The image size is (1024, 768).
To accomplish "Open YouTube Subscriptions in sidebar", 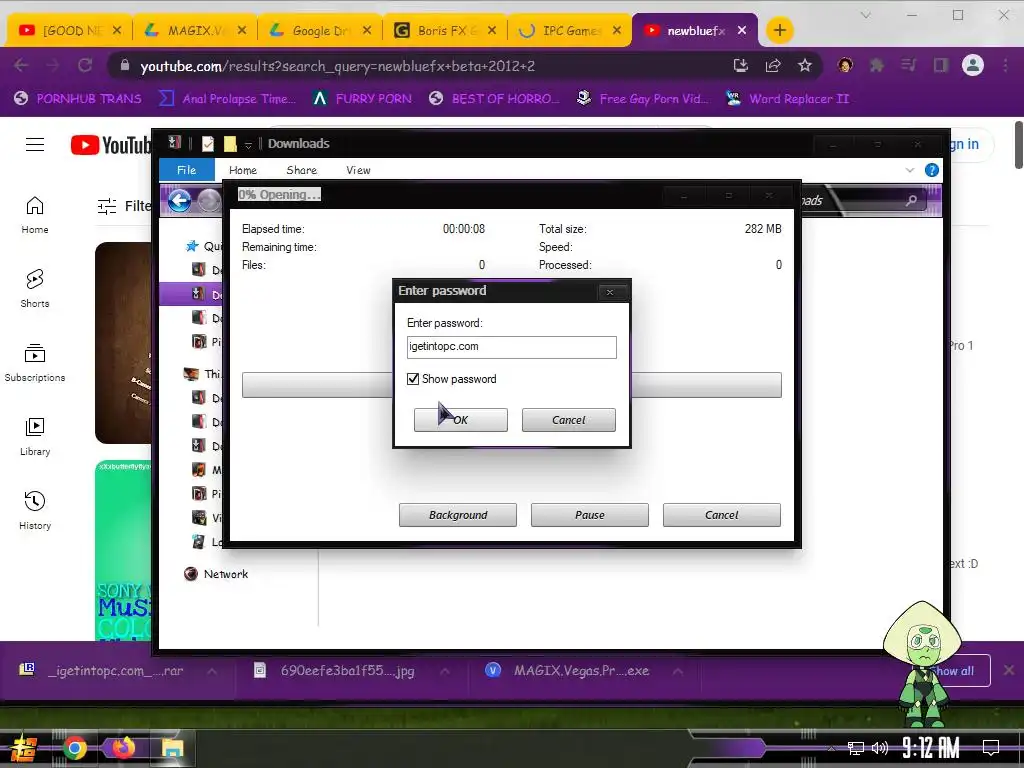I will (x=35, y=362).
